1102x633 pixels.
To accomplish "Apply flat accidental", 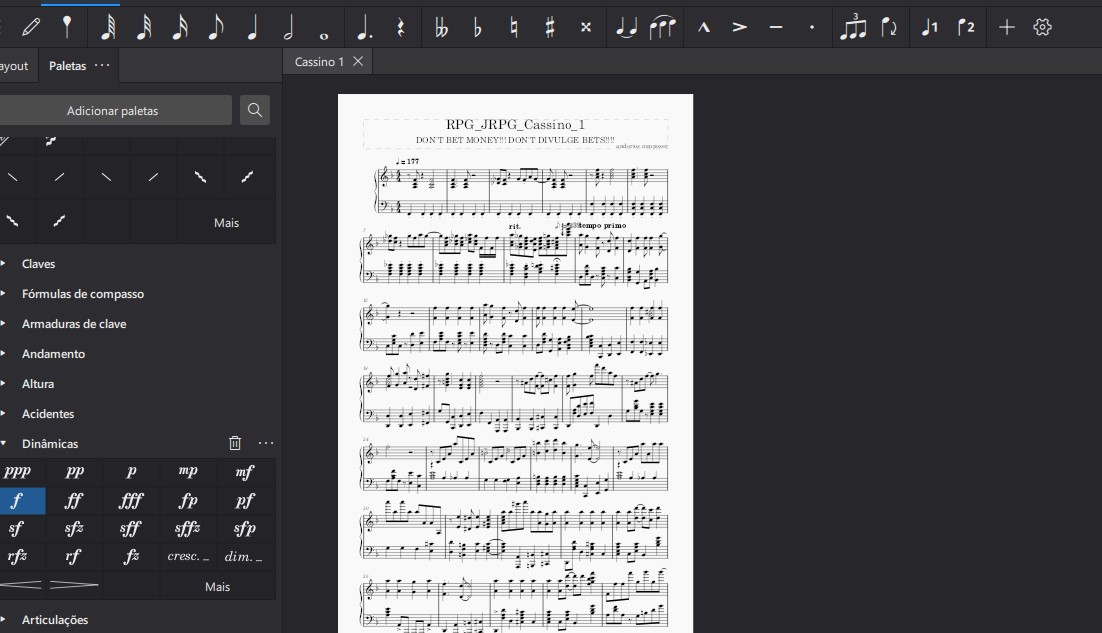I will (477, 27).
